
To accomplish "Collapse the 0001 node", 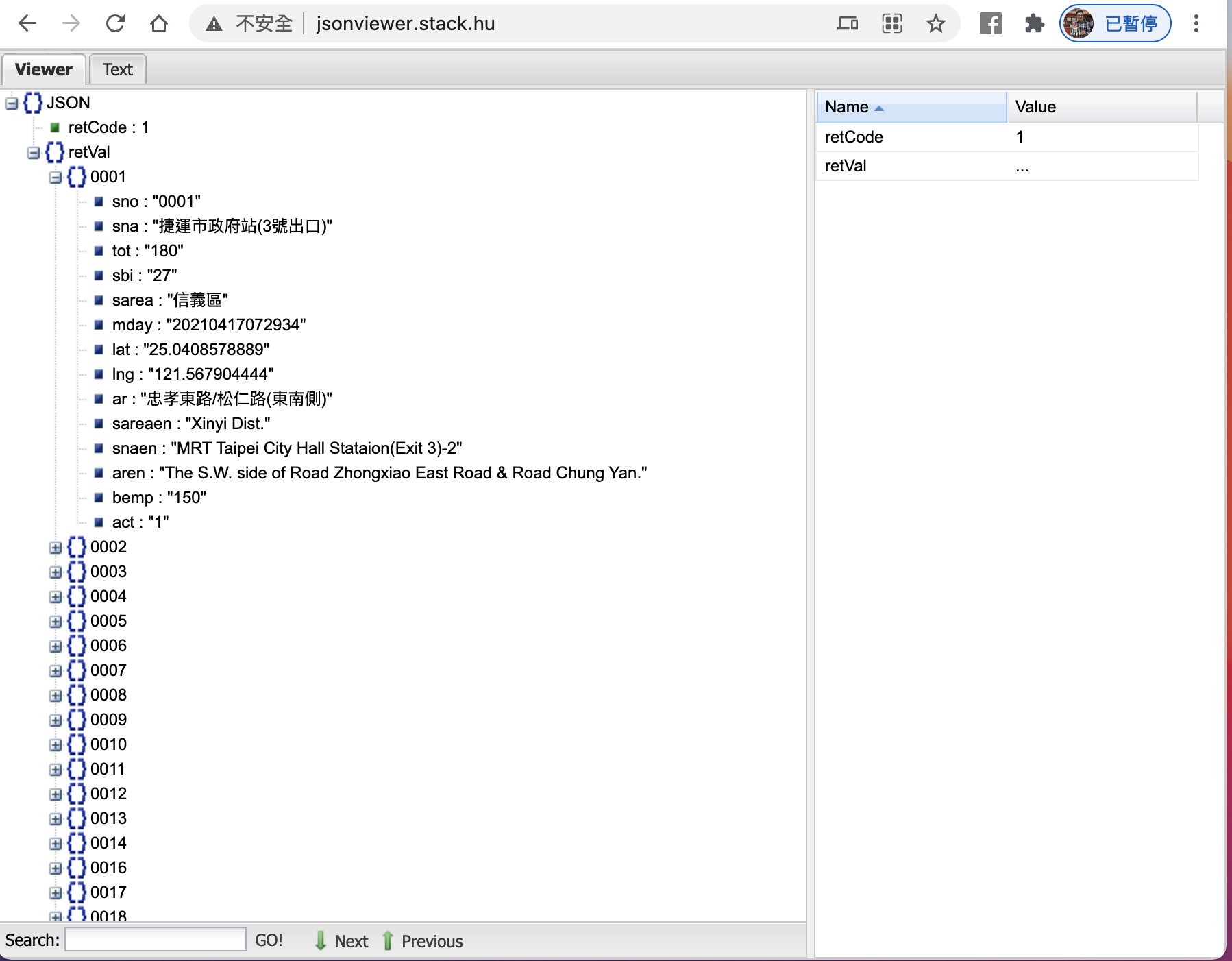I will click(x=56, y=178).
